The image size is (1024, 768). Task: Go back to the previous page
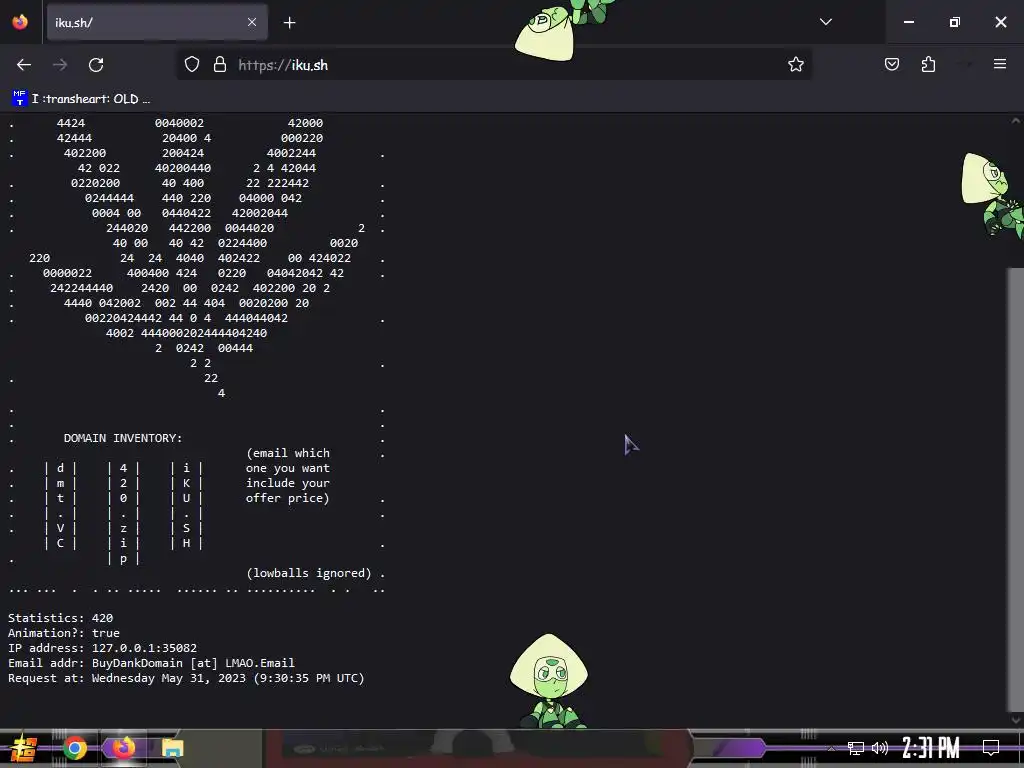pos(24,65)
